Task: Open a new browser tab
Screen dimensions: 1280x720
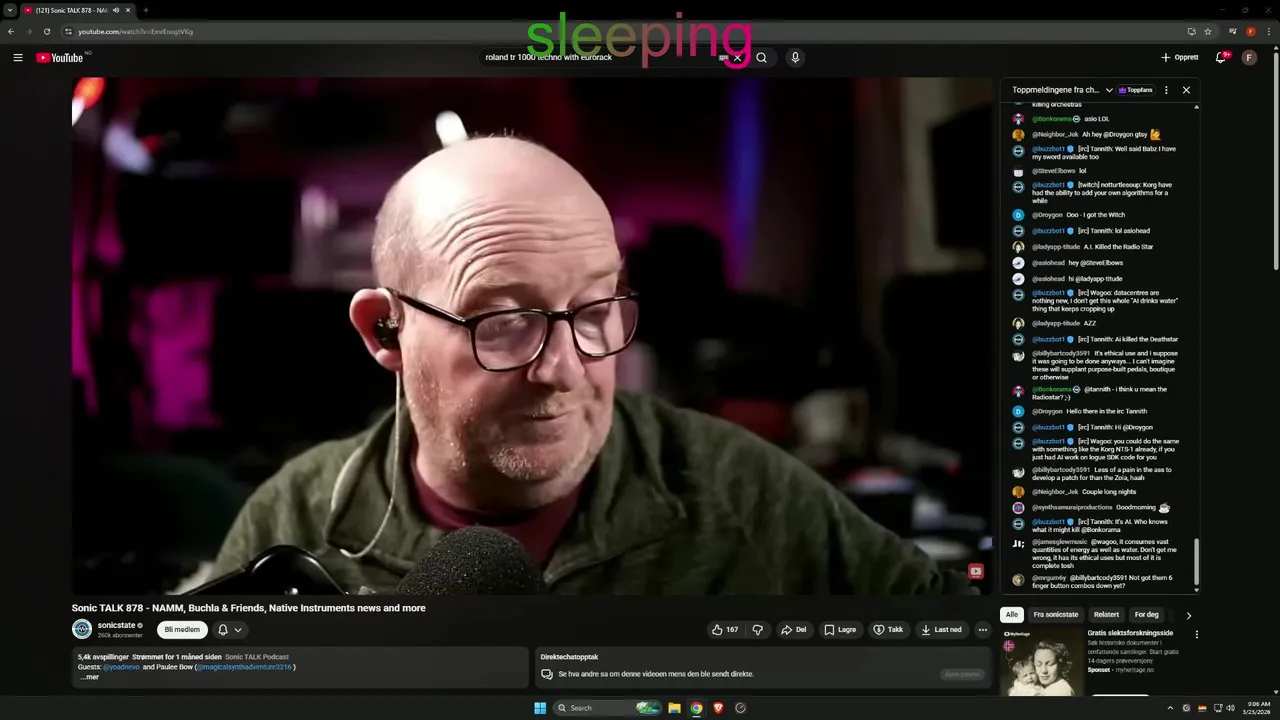Action: coord(146,10)
